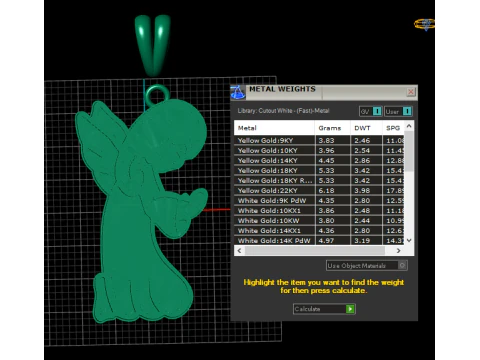Sort by the DWT column header
Screen dimensions: 480x360
366,128
